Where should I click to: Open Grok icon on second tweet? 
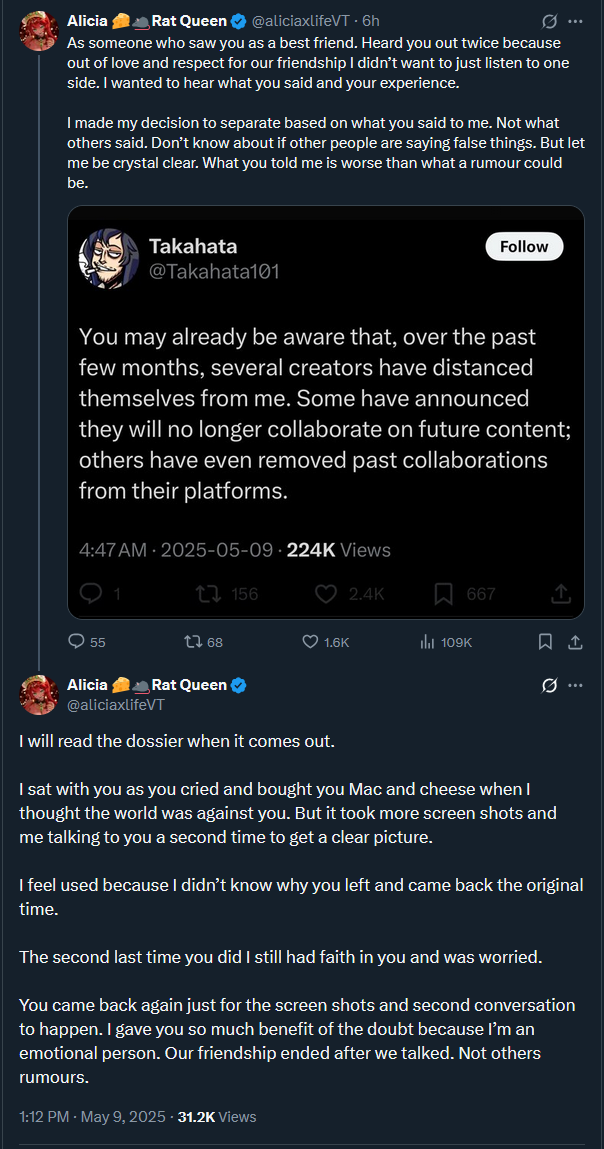548,685
